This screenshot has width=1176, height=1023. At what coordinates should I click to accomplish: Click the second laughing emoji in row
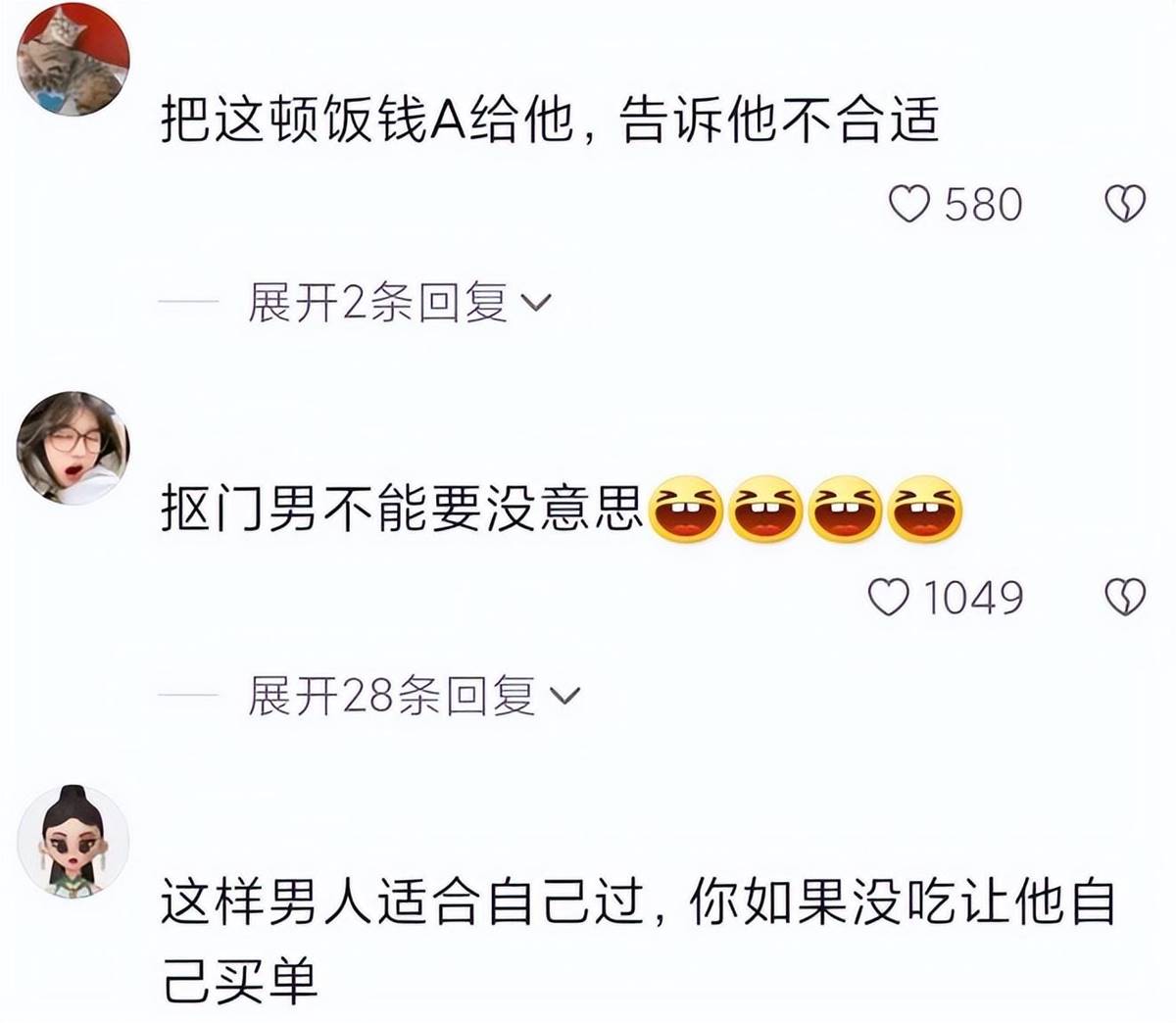[x=765, y=509]
